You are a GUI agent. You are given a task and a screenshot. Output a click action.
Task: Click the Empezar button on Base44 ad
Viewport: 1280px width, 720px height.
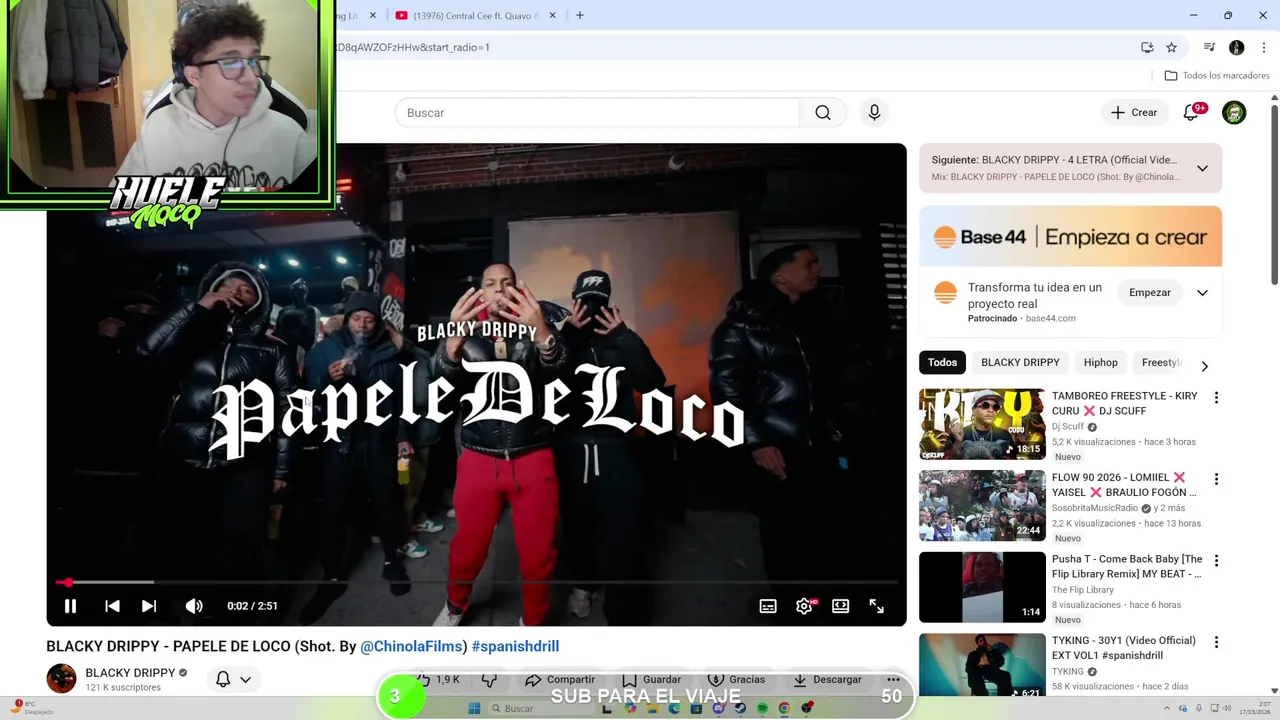tap(1150, 293)
